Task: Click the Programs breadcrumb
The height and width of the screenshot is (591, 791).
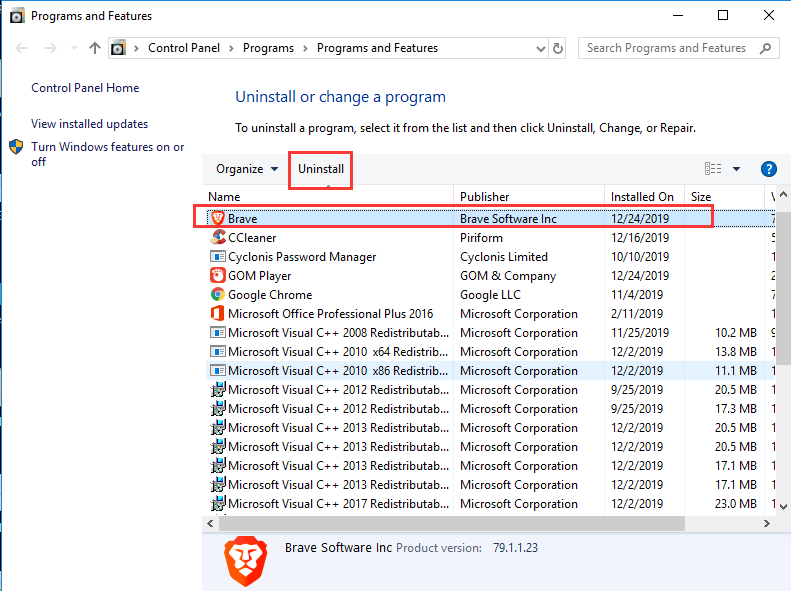Action: point(268,48)
